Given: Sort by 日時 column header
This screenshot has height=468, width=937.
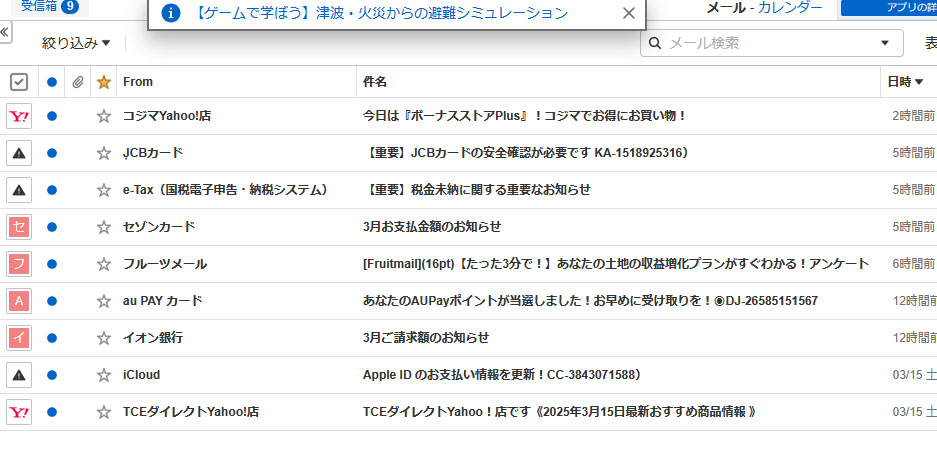Looking at the screenshot, I should pos(904,82).
